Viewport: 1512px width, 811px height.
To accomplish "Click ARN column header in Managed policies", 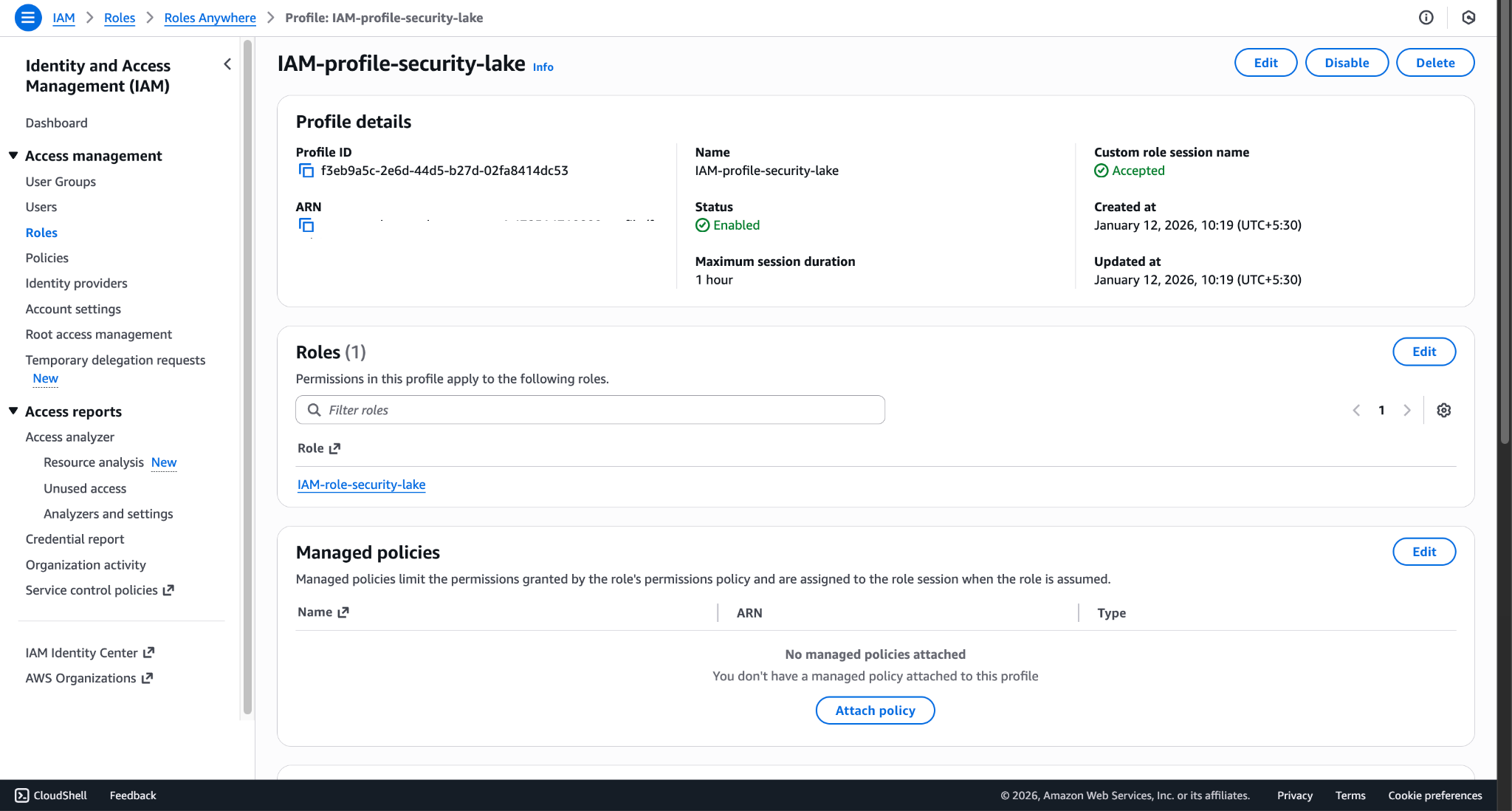I will [x=749, y=613].
